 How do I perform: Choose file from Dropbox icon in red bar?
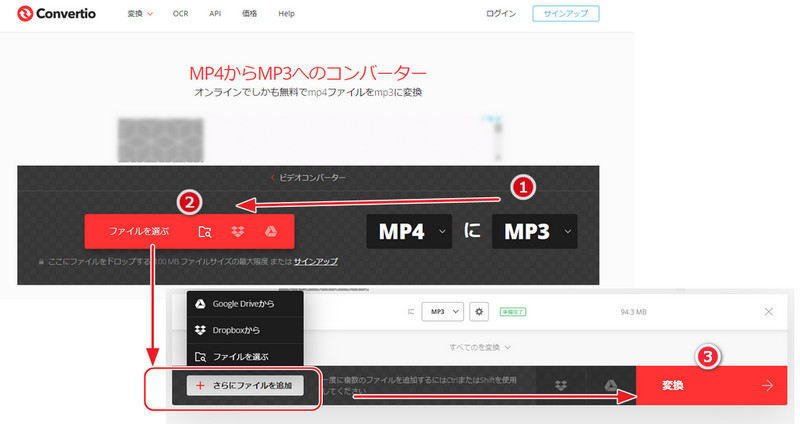[x=238, y=232]
